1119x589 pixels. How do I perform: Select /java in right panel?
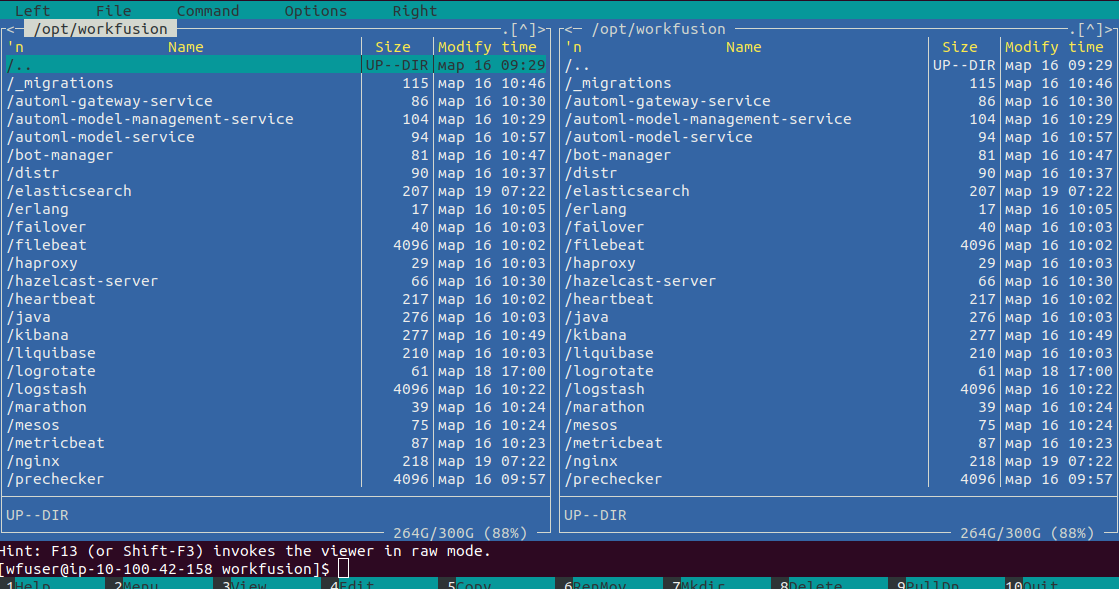point(839,317)
